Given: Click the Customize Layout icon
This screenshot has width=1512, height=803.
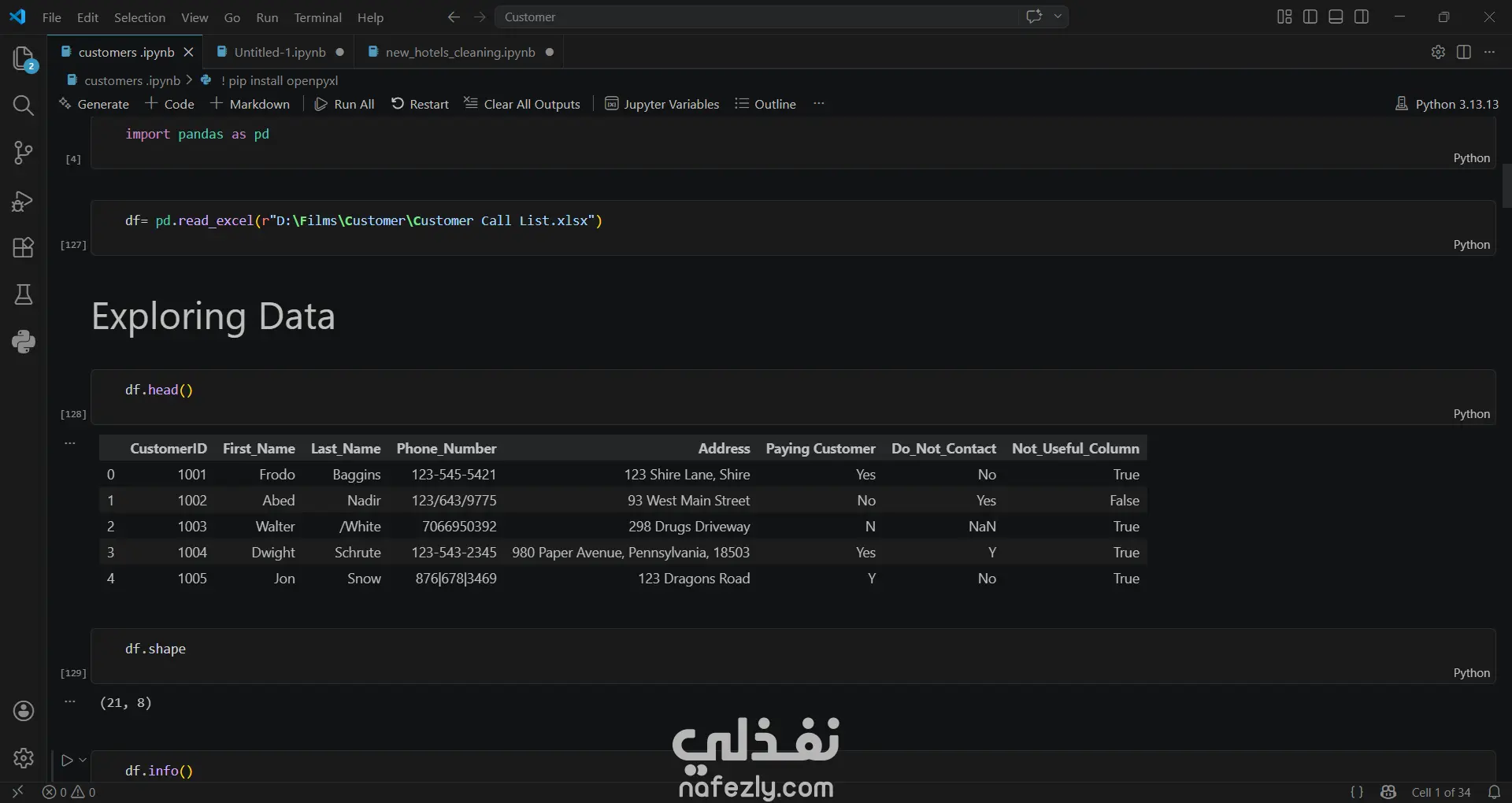Looking at the screenshot, I should (x=1284, y=17).
